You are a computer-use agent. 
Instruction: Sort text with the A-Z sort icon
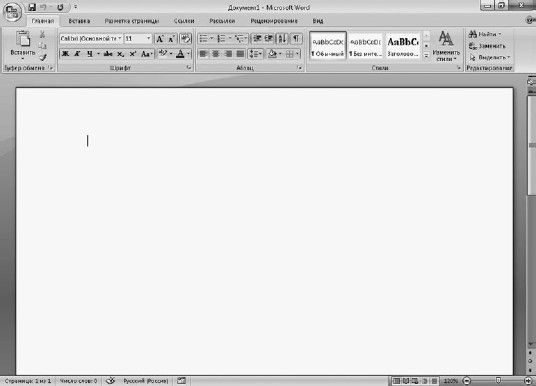pos(282,39)
